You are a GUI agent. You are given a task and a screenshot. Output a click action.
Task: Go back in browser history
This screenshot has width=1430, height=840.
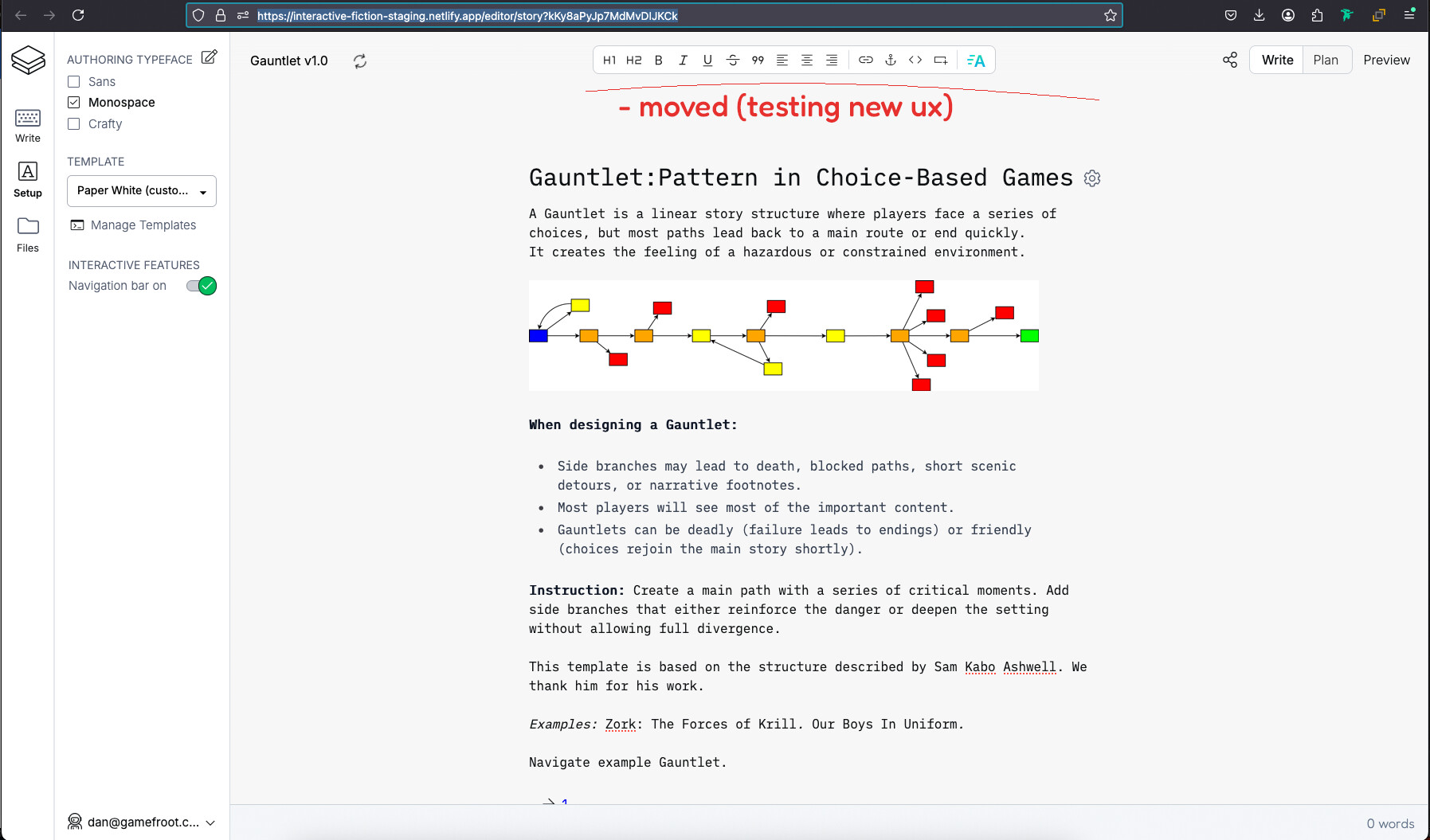tap(21, 15)
